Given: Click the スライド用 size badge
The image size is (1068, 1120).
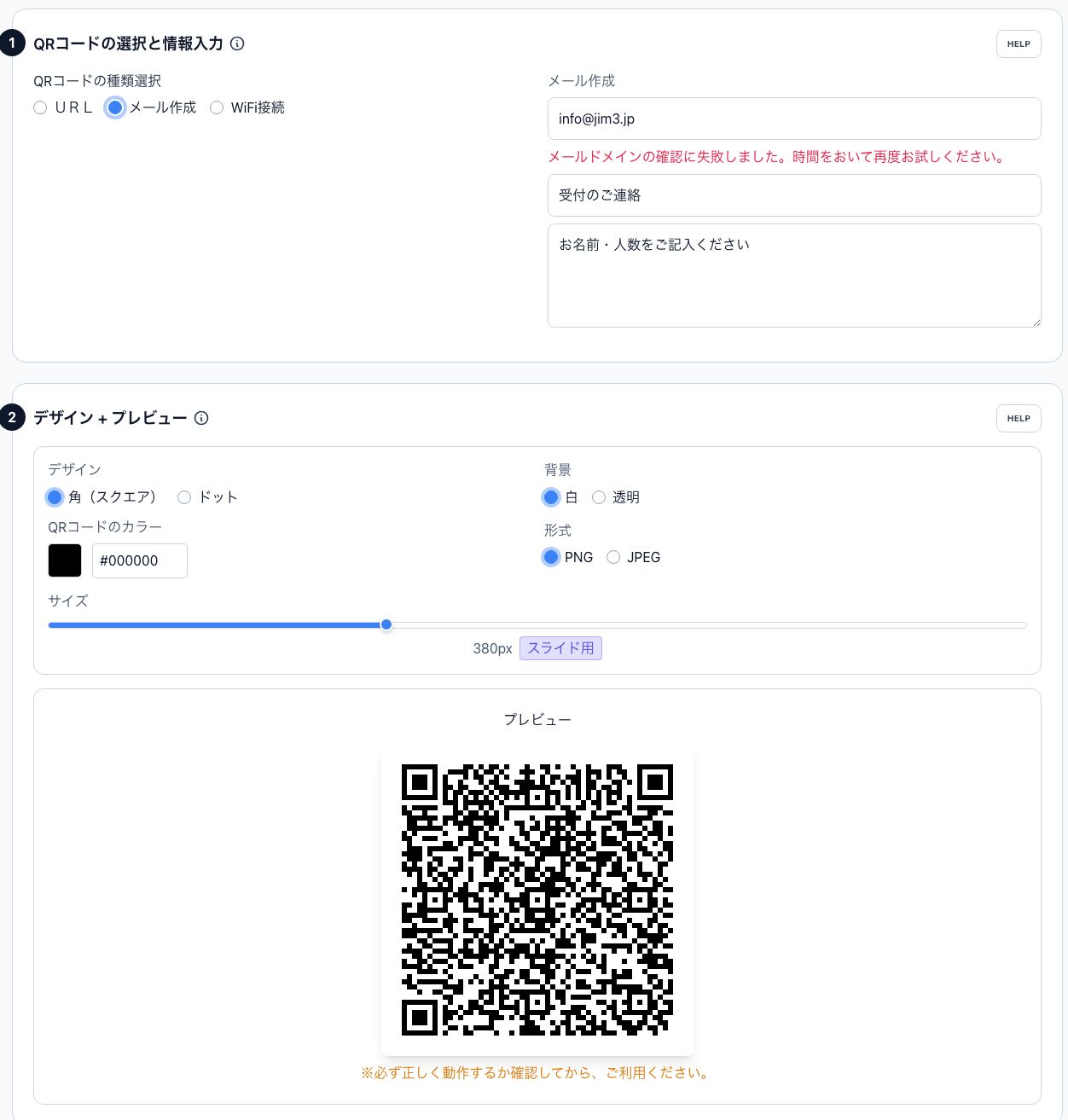Looking at the screenshot, I should pos(560,648).
